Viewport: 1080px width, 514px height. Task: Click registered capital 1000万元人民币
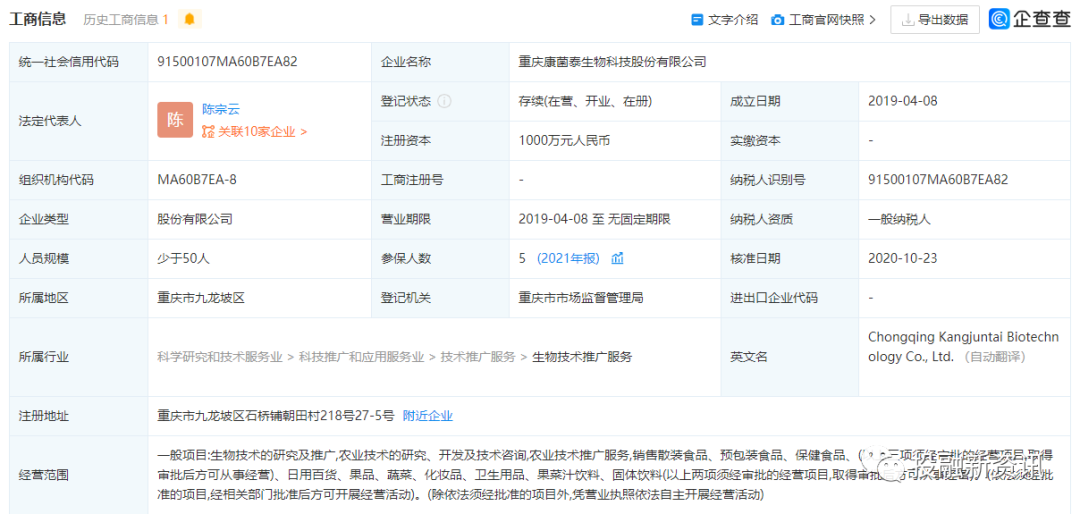(565, 141)
